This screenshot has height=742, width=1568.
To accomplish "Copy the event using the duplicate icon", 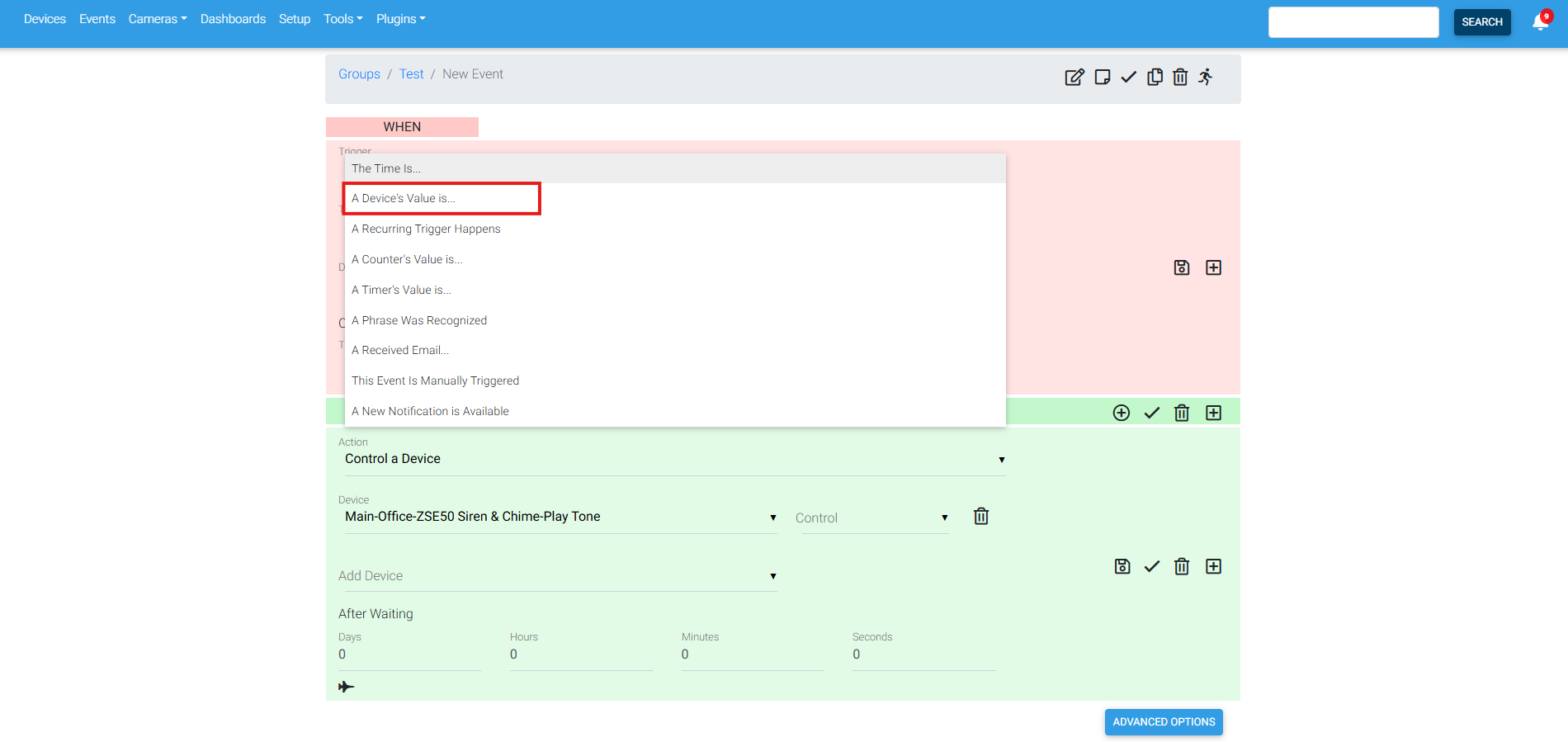I will tap(1155, 77).
